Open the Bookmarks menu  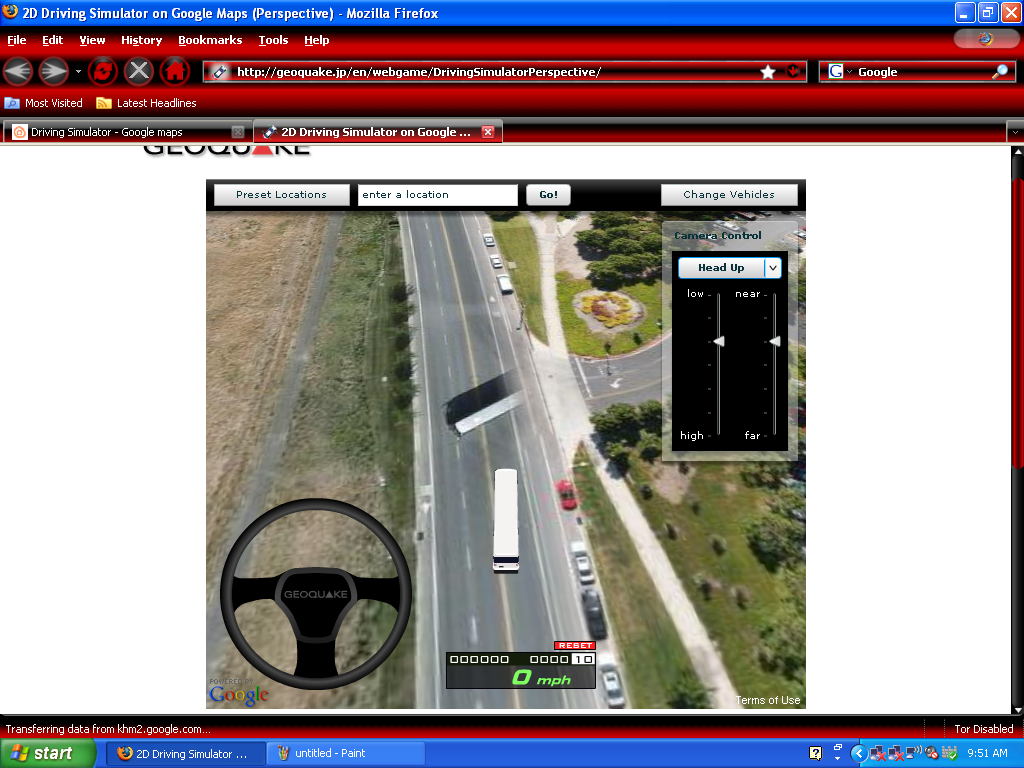click(x=210, y=40)
